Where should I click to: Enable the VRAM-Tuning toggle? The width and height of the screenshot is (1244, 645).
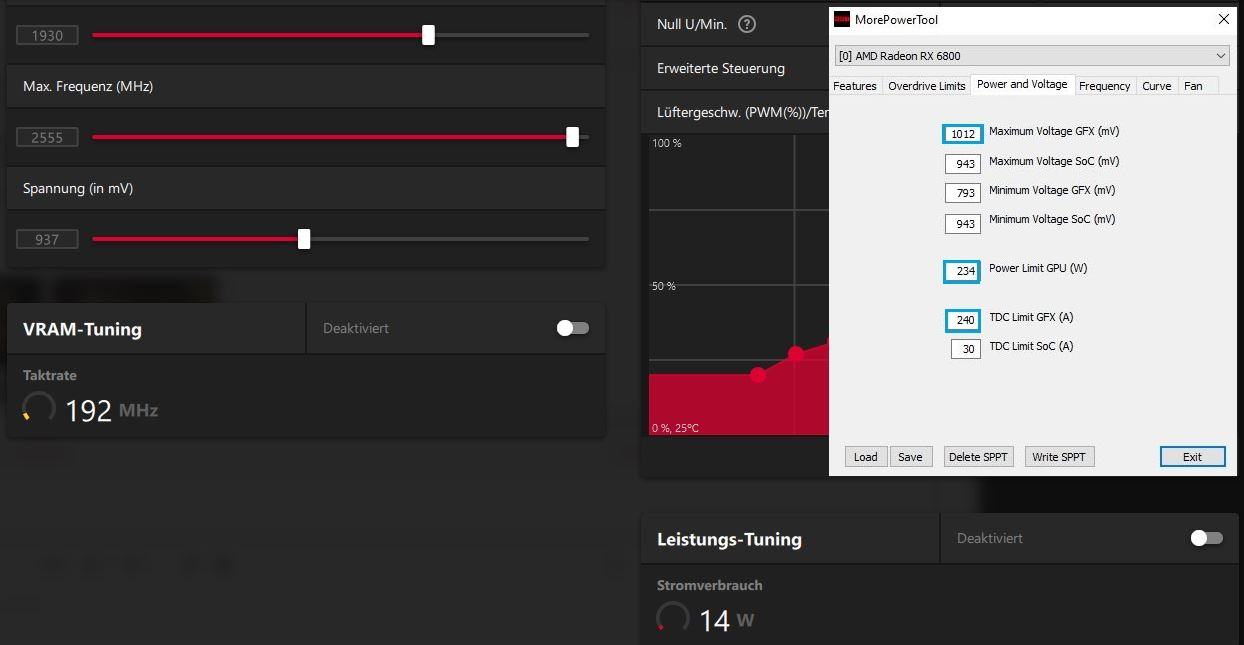click(x=573, y=328)
